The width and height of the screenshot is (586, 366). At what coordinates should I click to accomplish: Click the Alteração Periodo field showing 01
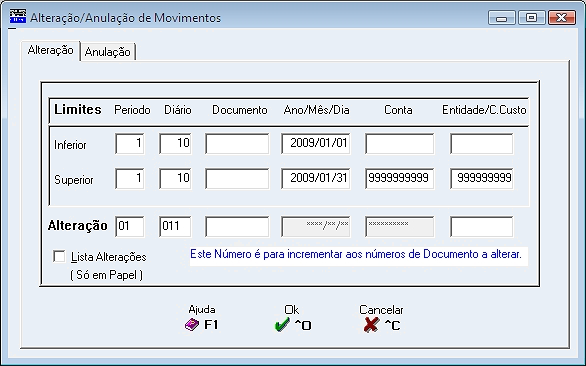[130, 226]
